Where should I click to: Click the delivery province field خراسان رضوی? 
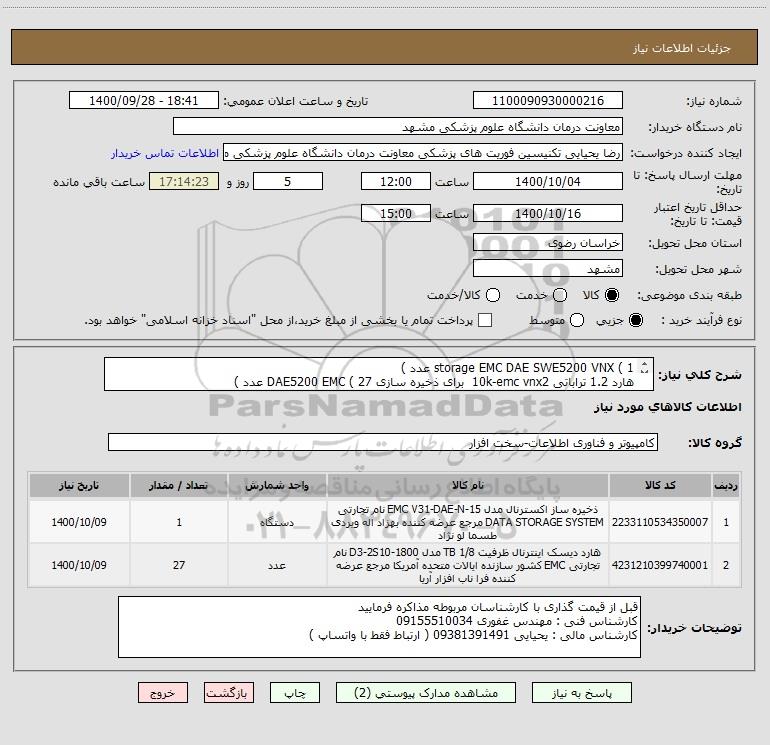548,242
